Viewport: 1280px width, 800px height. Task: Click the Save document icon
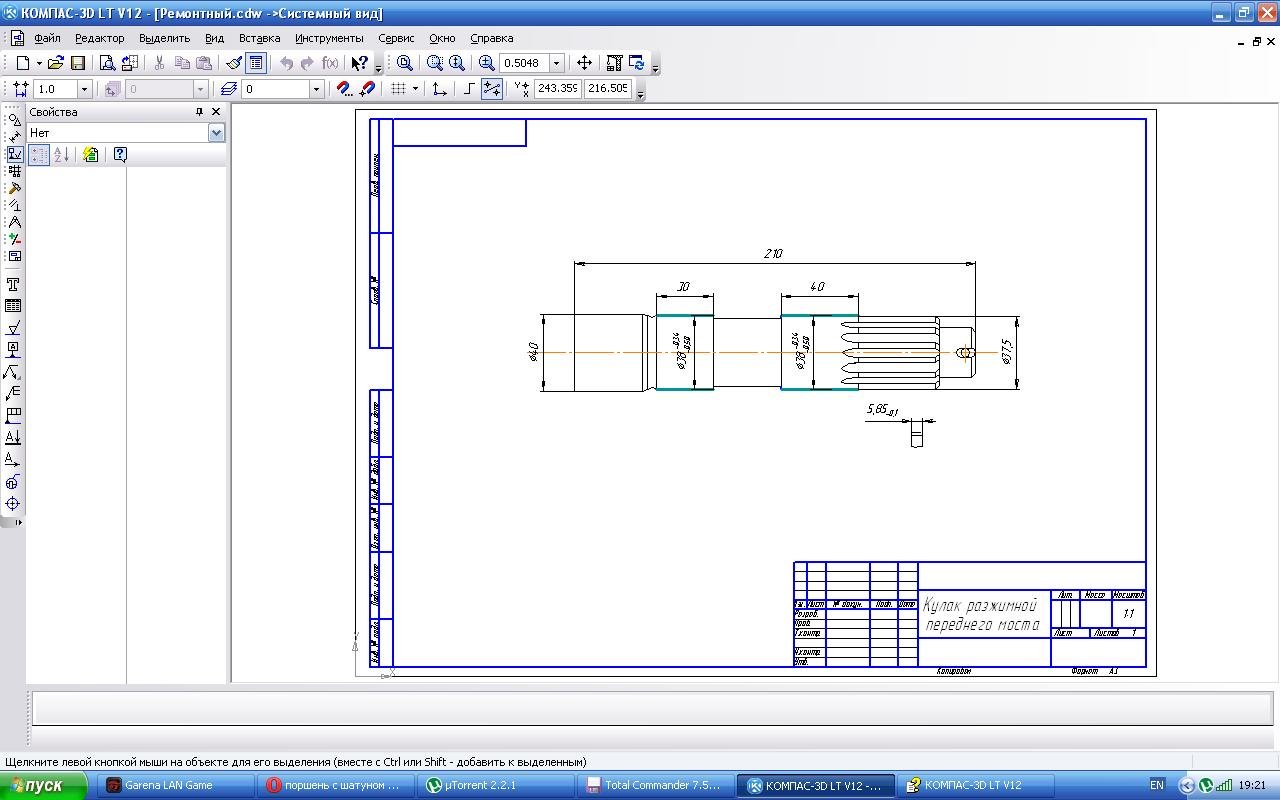tap(78, 63)
